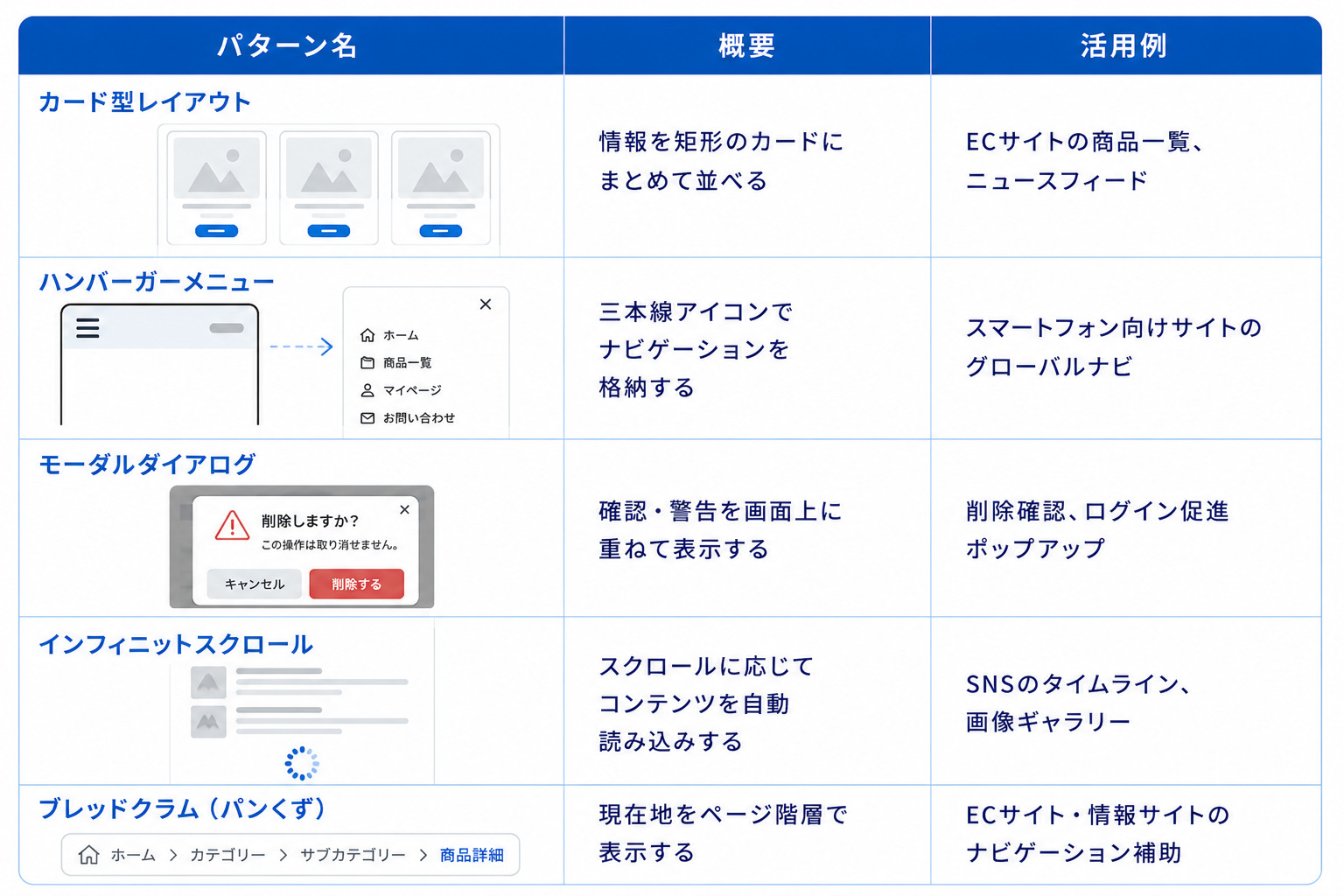Click the ハンバーガーメニュー heading

pos(157,282)
